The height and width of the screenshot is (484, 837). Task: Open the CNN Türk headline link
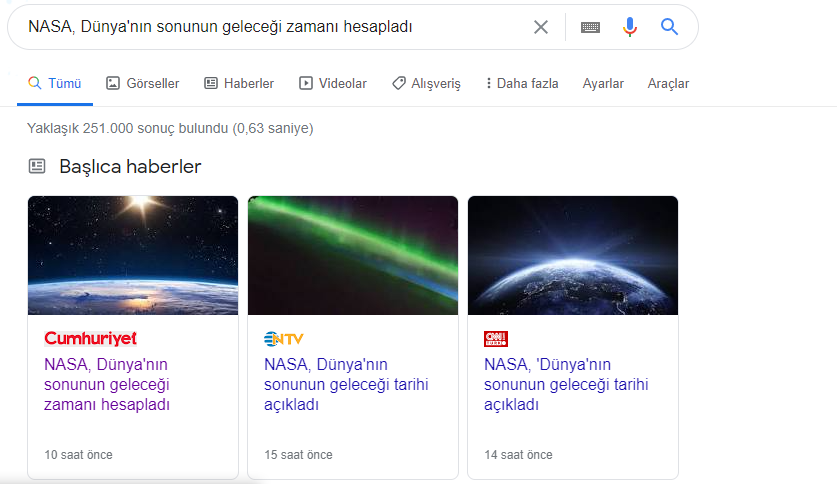click(x=566, y=384)
